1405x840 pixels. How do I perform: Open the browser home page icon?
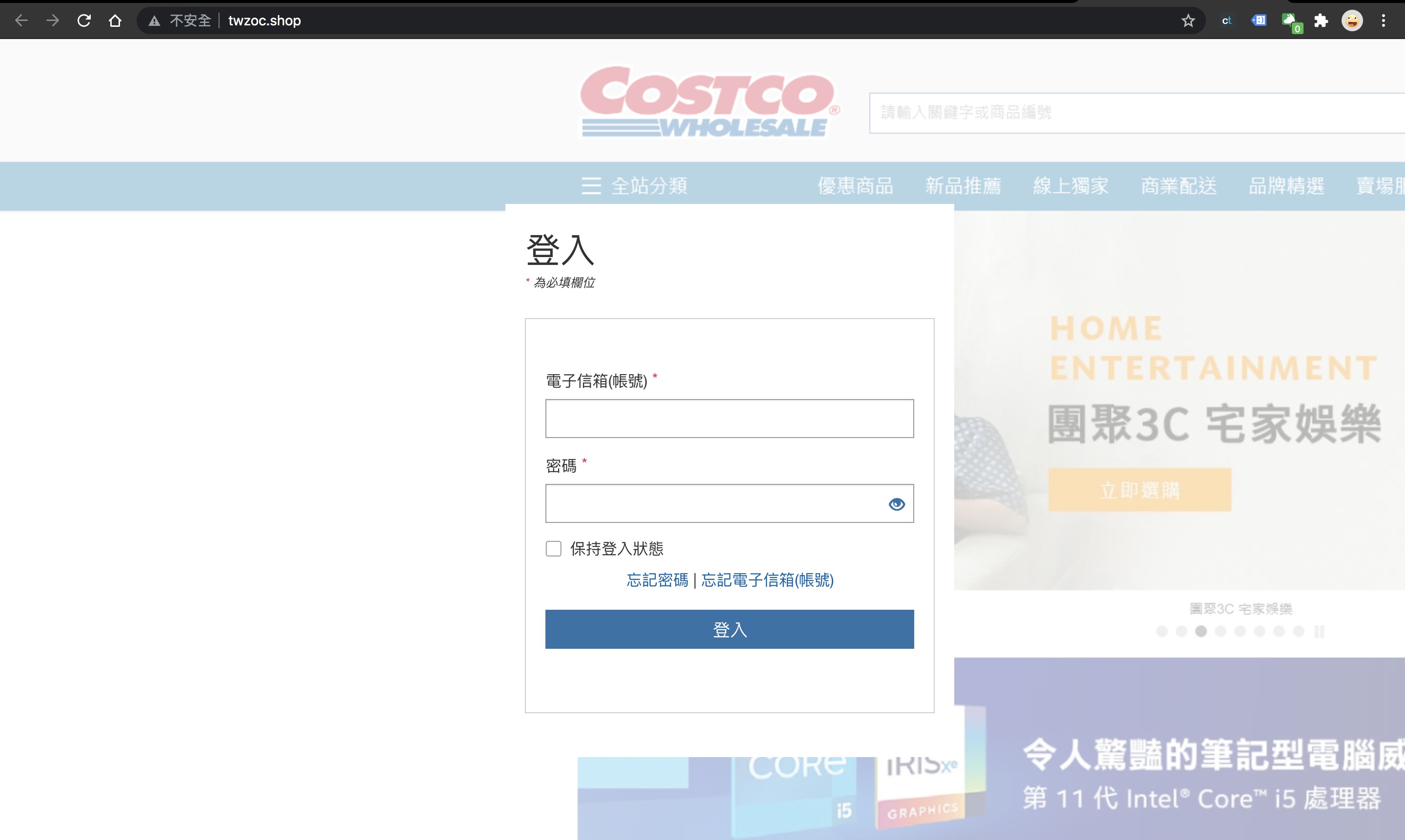tap(115, 21)
